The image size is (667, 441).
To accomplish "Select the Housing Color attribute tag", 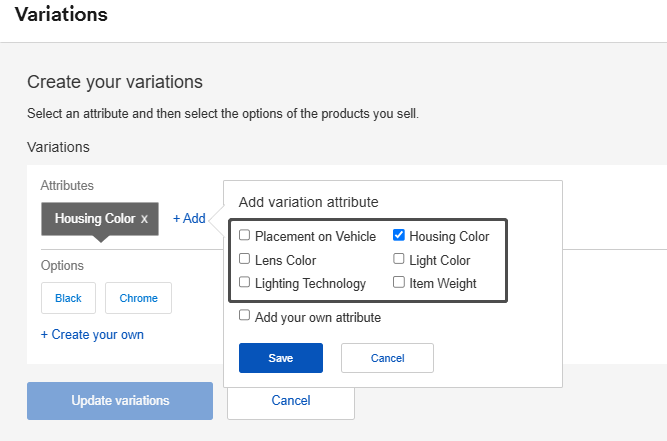I will click(94, 218).
